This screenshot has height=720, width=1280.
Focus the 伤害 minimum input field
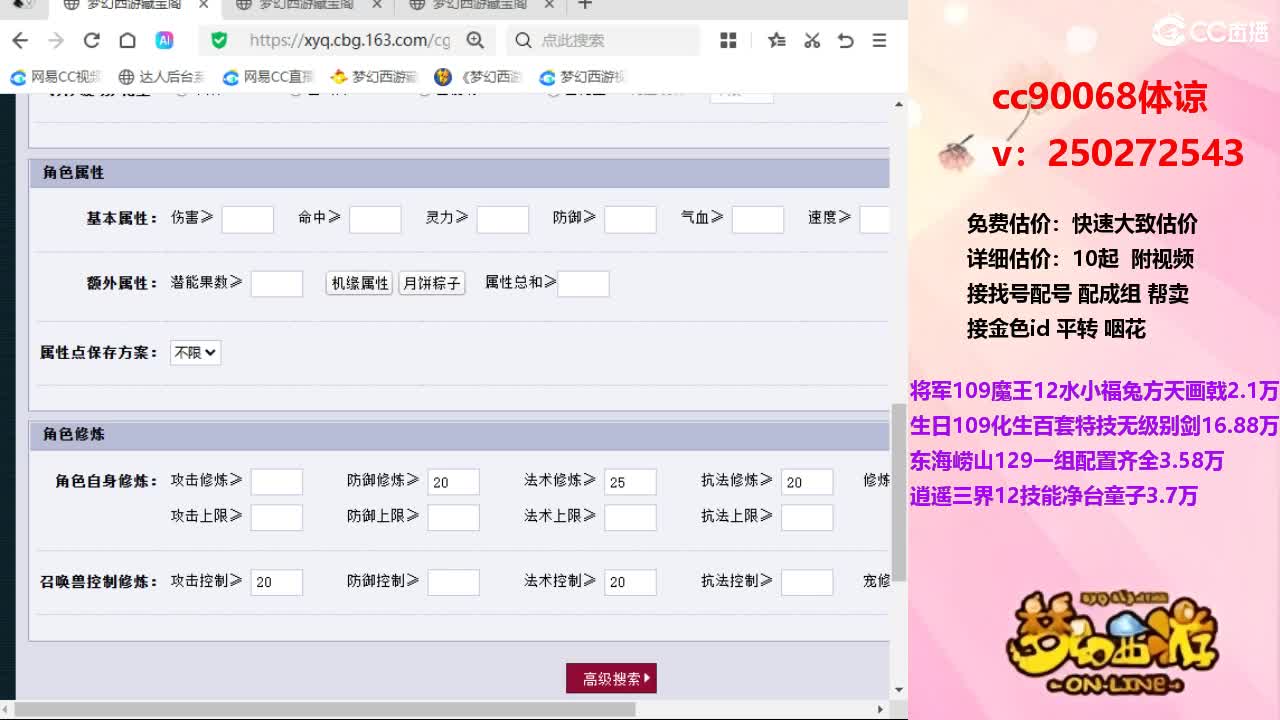(247, 219)
